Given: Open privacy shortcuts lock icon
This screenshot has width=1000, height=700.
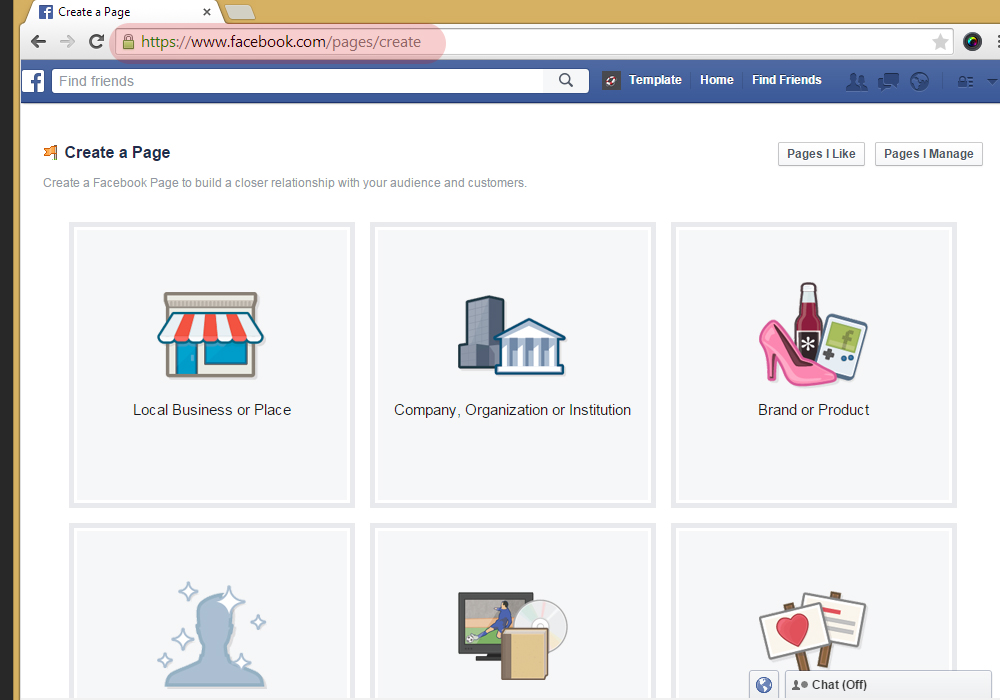Looking at the screenshot, I should [x=965, y=81].
